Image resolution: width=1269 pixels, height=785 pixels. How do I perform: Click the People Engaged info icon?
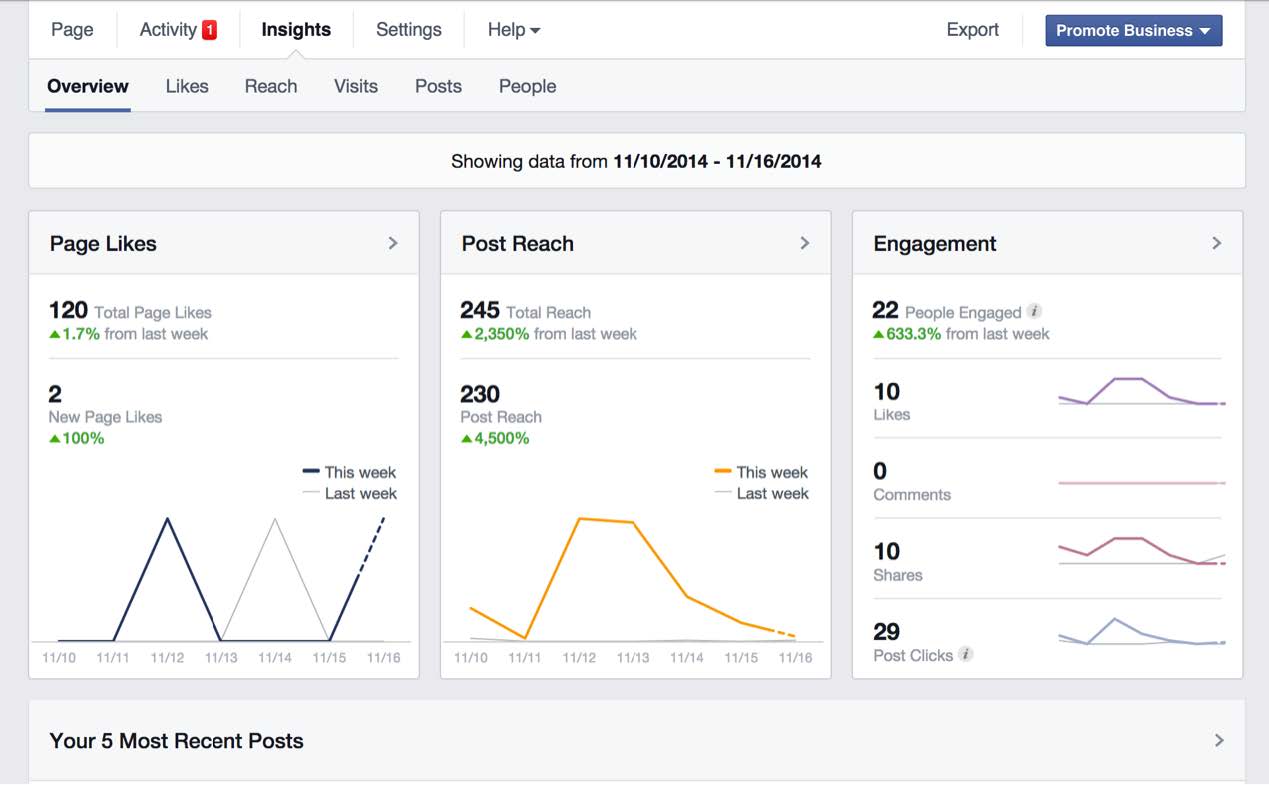point(1035,311)
